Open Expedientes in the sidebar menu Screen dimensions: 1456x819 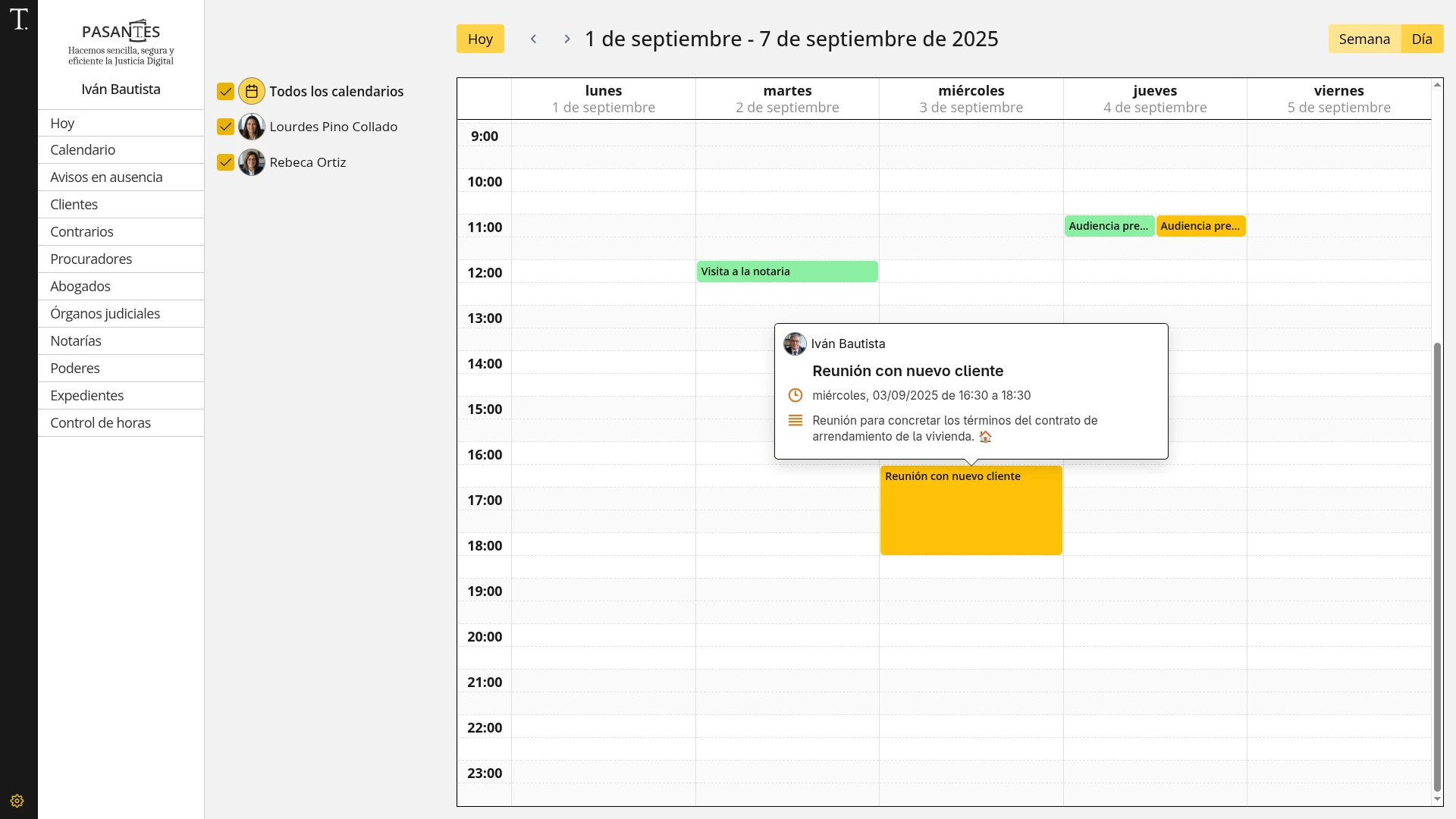click(87, 395)
